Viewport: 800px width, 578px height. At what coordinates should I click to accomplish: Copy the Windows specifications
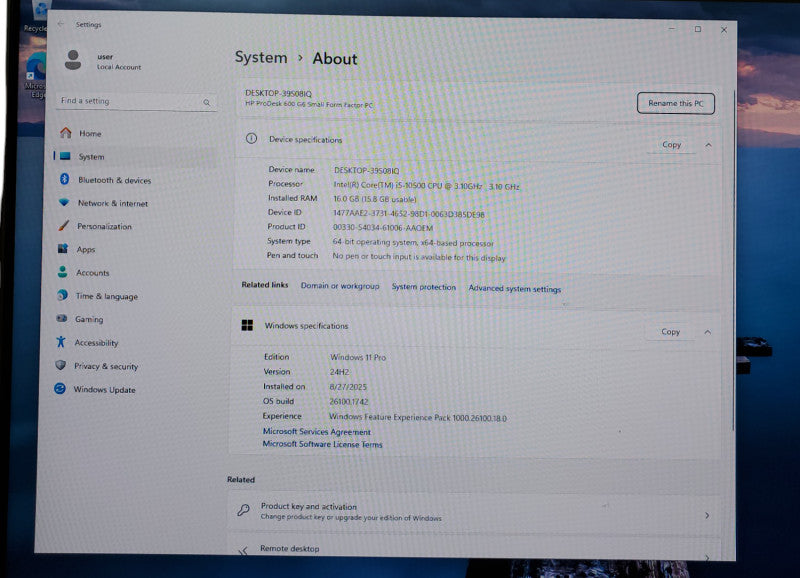point(670,332)
